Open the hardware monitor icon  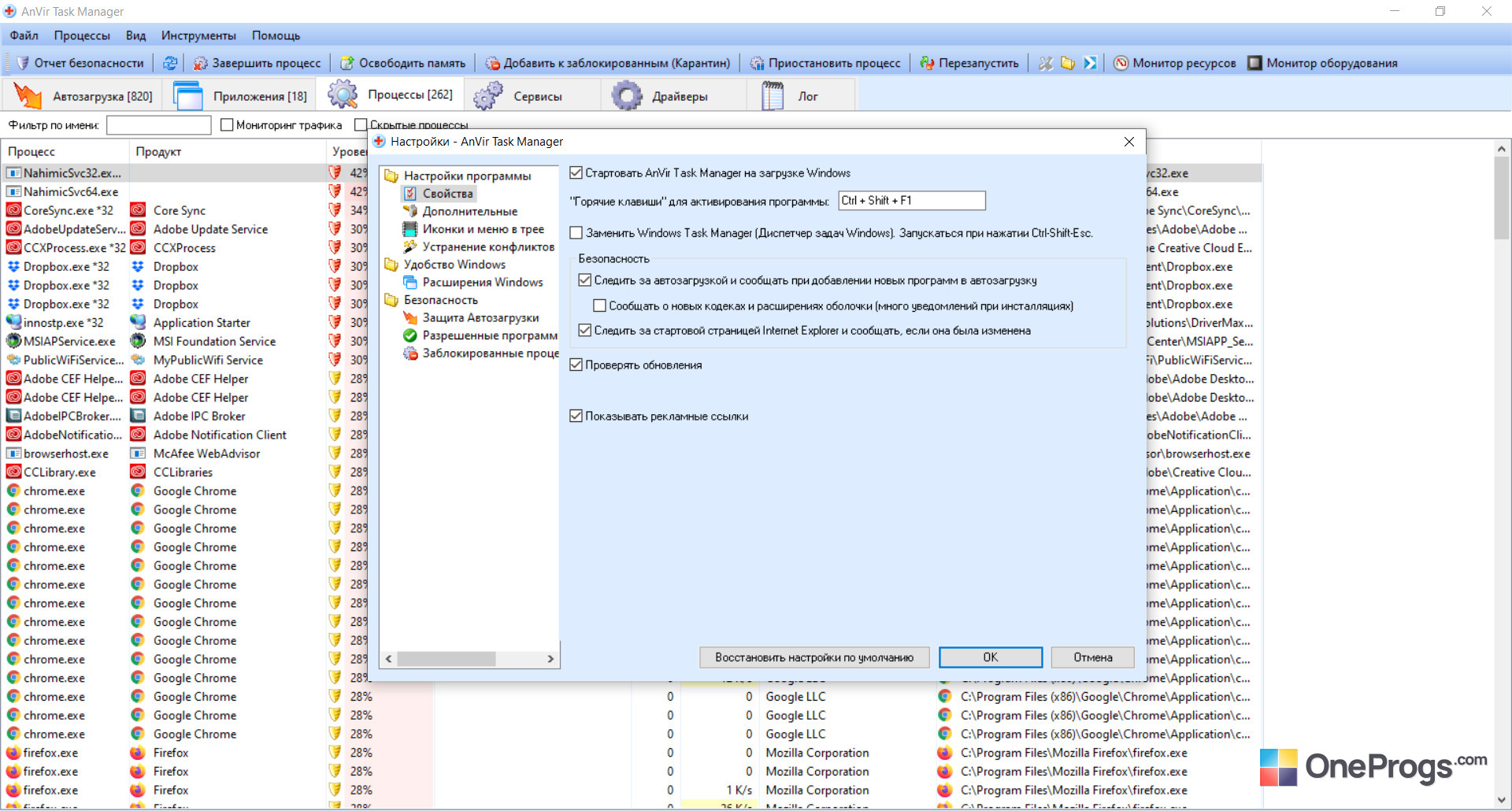click(1255, 63)
